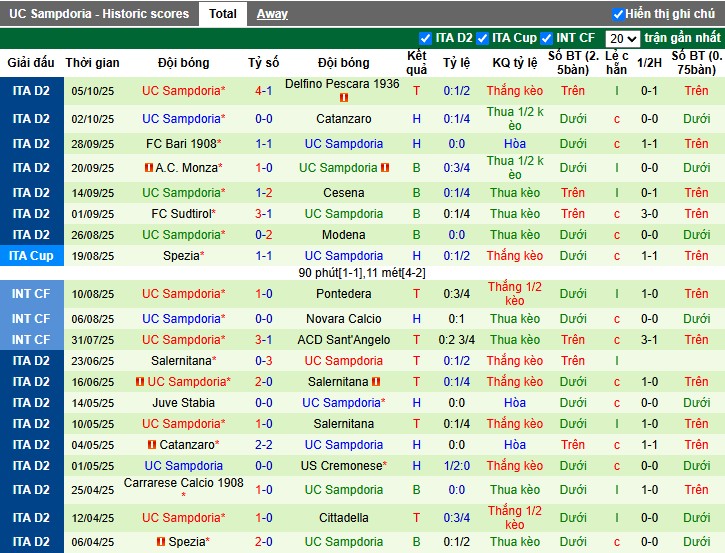
Task: Uncheck the ITA Cup filter checkbox
Action: click(x=482, y=38)
